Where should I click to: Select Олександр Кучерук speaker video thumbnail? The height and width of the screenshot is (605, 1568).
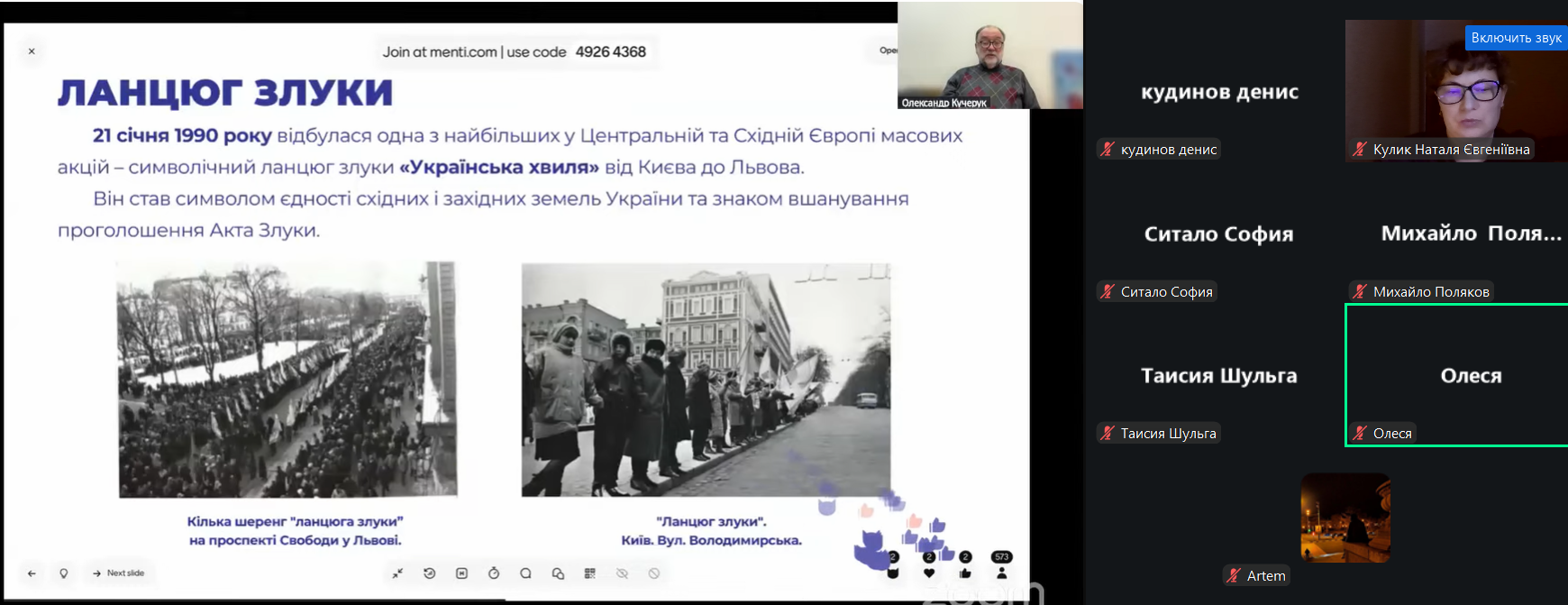989,56
